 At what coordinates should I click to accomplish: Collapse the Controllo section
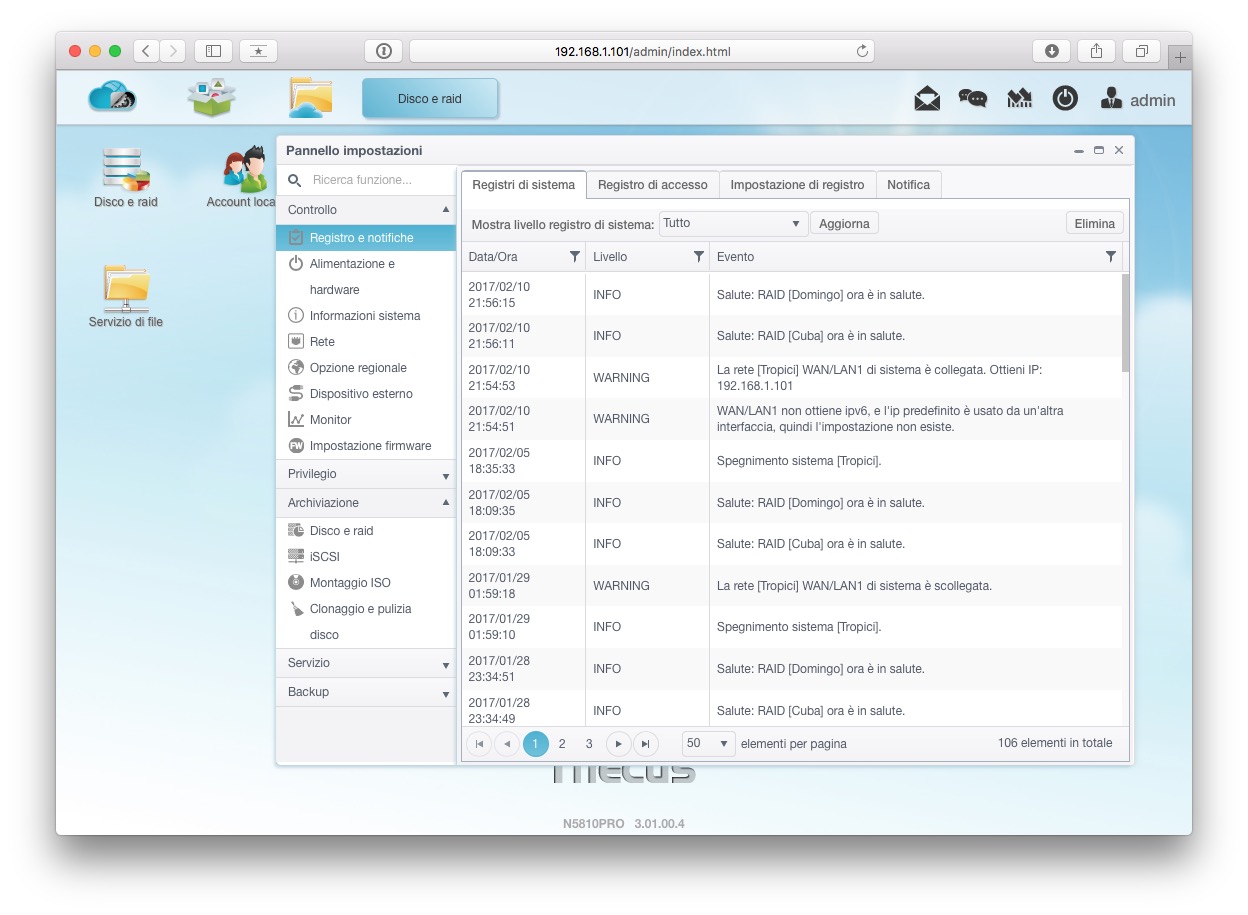pyautogui.click(x=366, y=210)
